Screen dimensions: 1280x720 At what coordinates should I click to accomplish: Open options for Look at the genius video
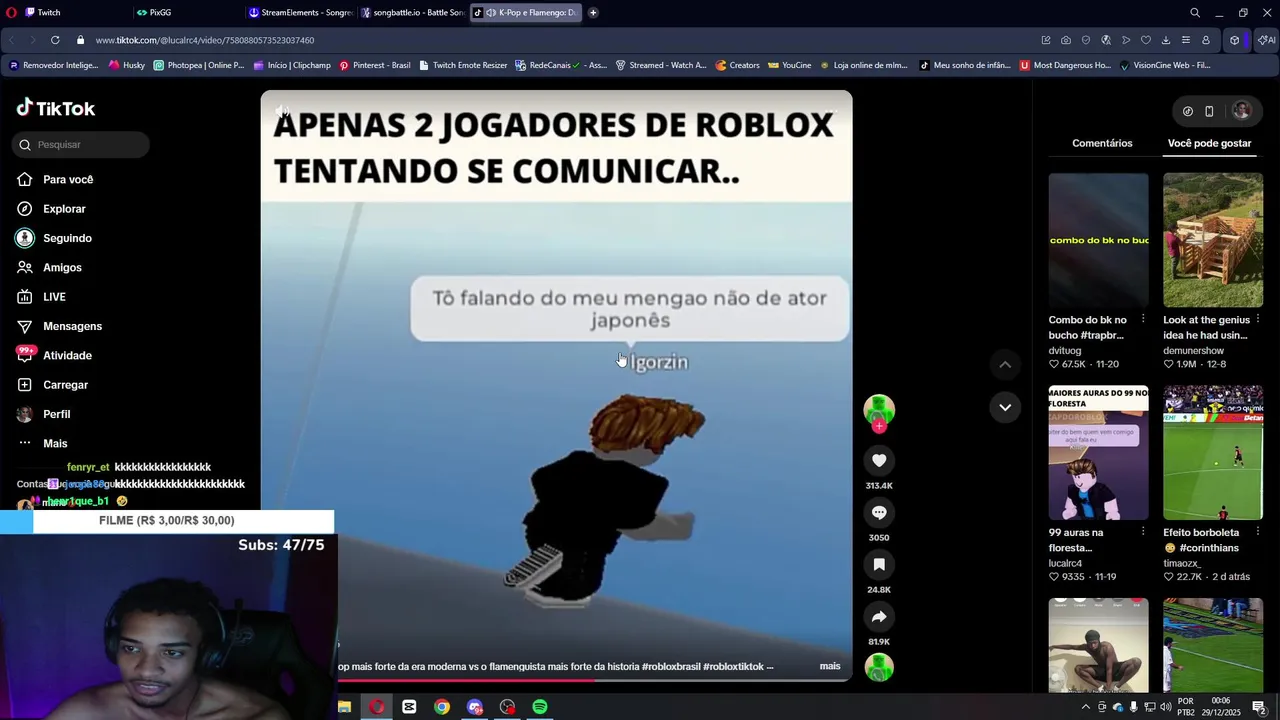(1258, 319)
